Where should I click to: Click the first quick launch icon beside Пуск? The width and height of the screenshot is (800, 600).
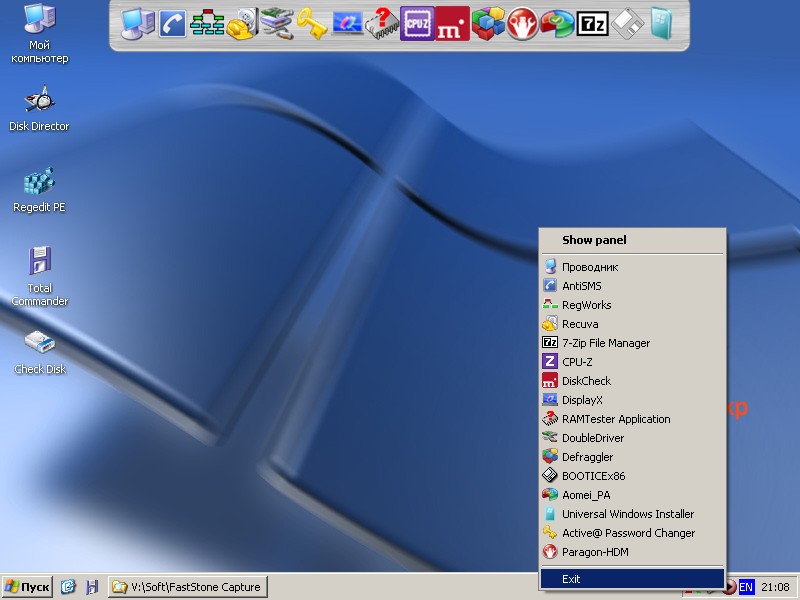click(68, 587)
